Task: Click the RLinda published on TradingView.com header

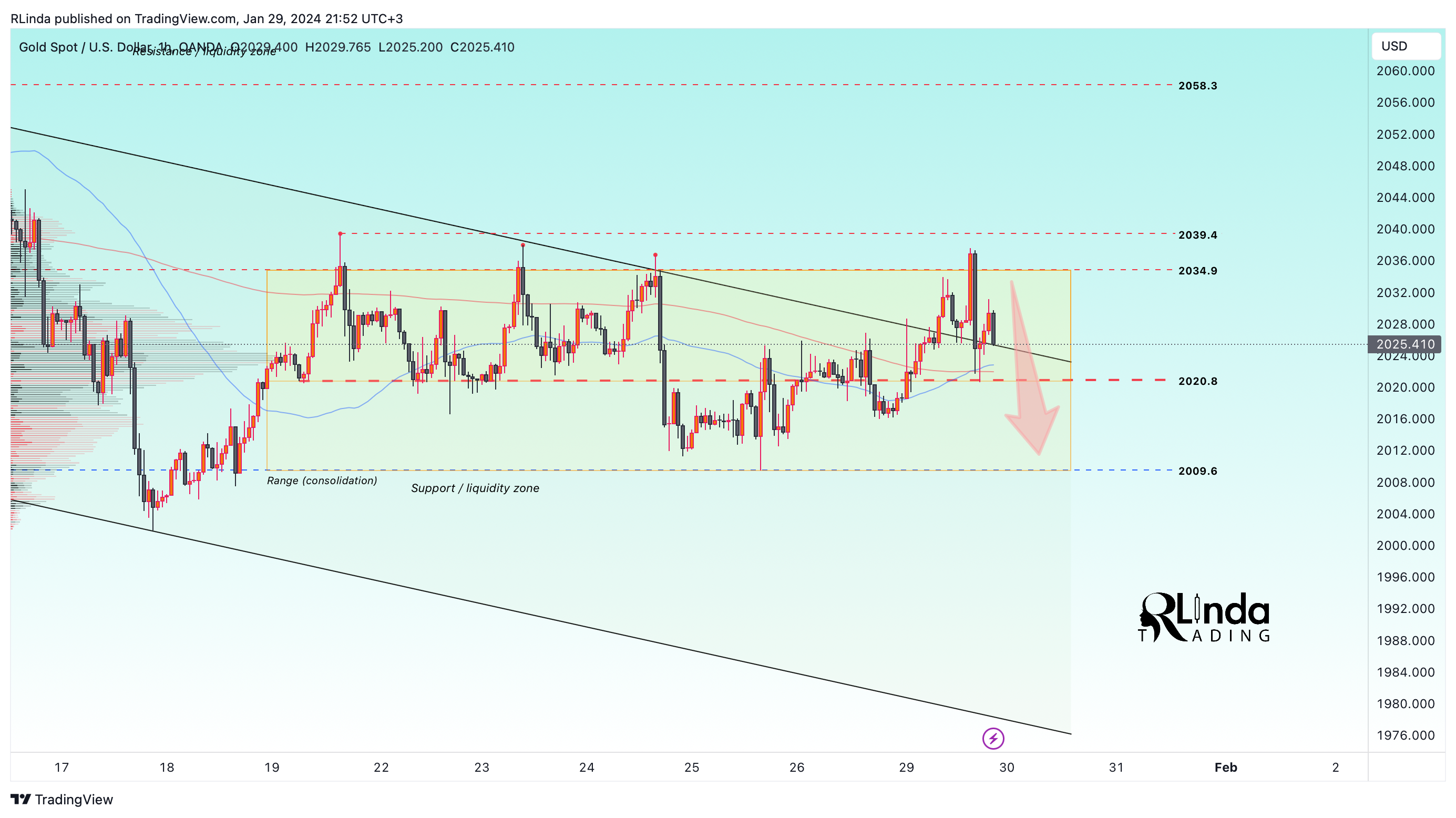Action: coord(206,18)
